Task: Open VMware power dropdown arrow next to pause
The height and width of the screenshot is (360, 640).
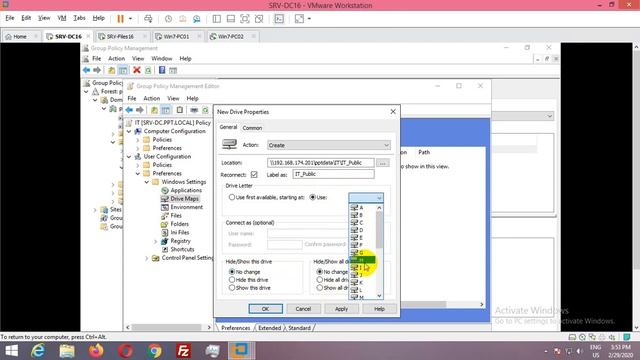Action: [130, 19]
